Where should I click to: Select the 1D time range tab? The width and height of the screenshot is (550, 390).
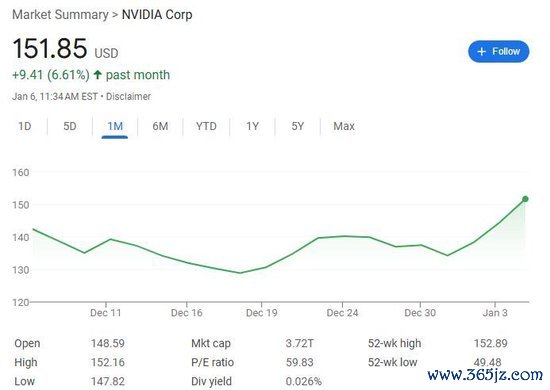coord(25,126)
